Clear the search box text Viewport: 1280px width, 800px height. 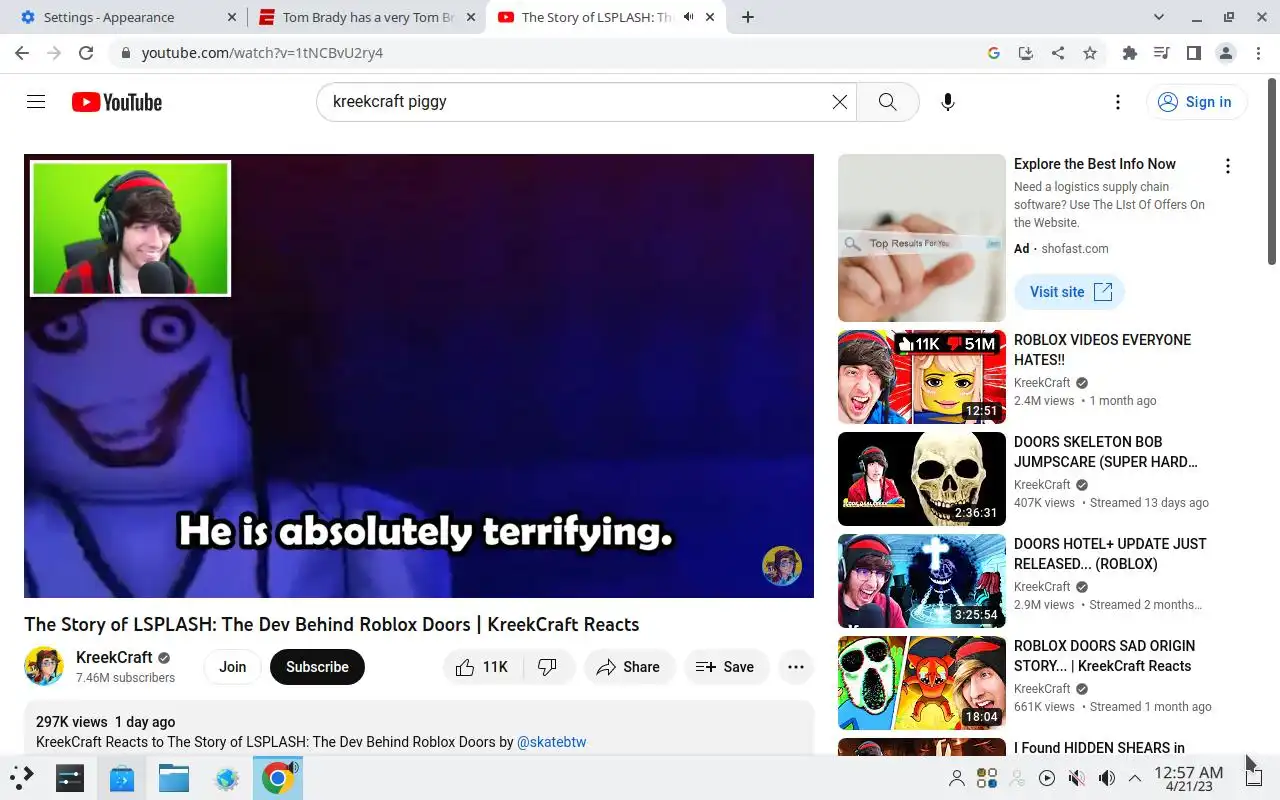coord(840,101)
